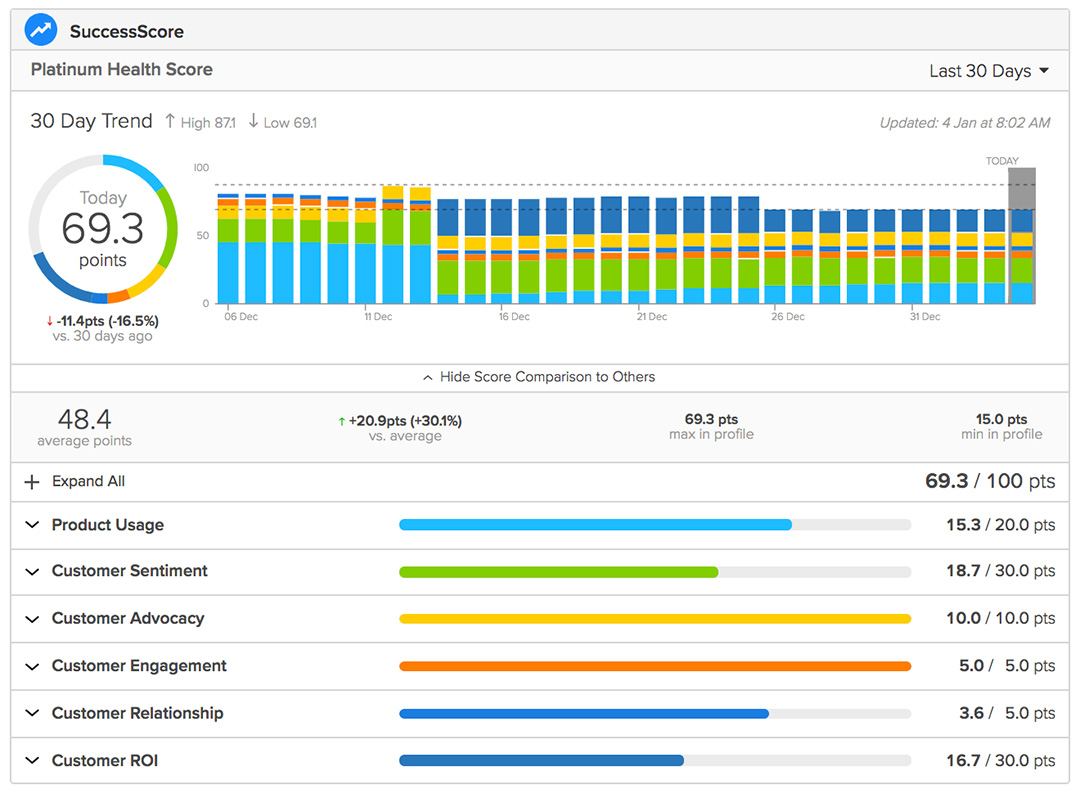Image resolution: width=1080 pixels, height=794 pixels.
Task: Select the 30 Day Trend heading
Action: (x=91, y=120)
